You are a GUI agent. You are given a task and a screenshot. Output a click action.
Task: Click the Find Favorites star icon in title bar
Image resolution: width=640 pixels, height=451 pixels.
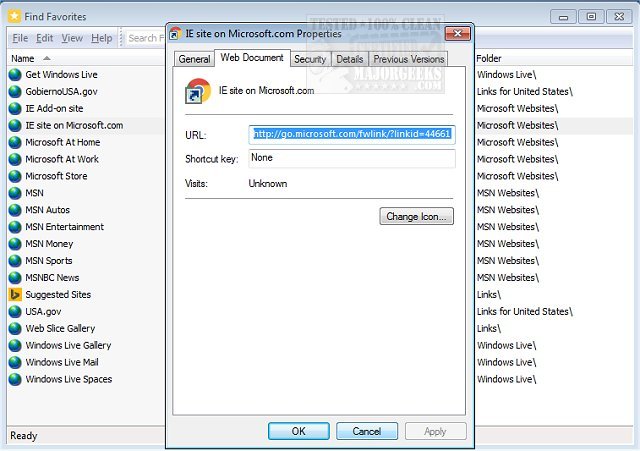[x=14, y=16]
